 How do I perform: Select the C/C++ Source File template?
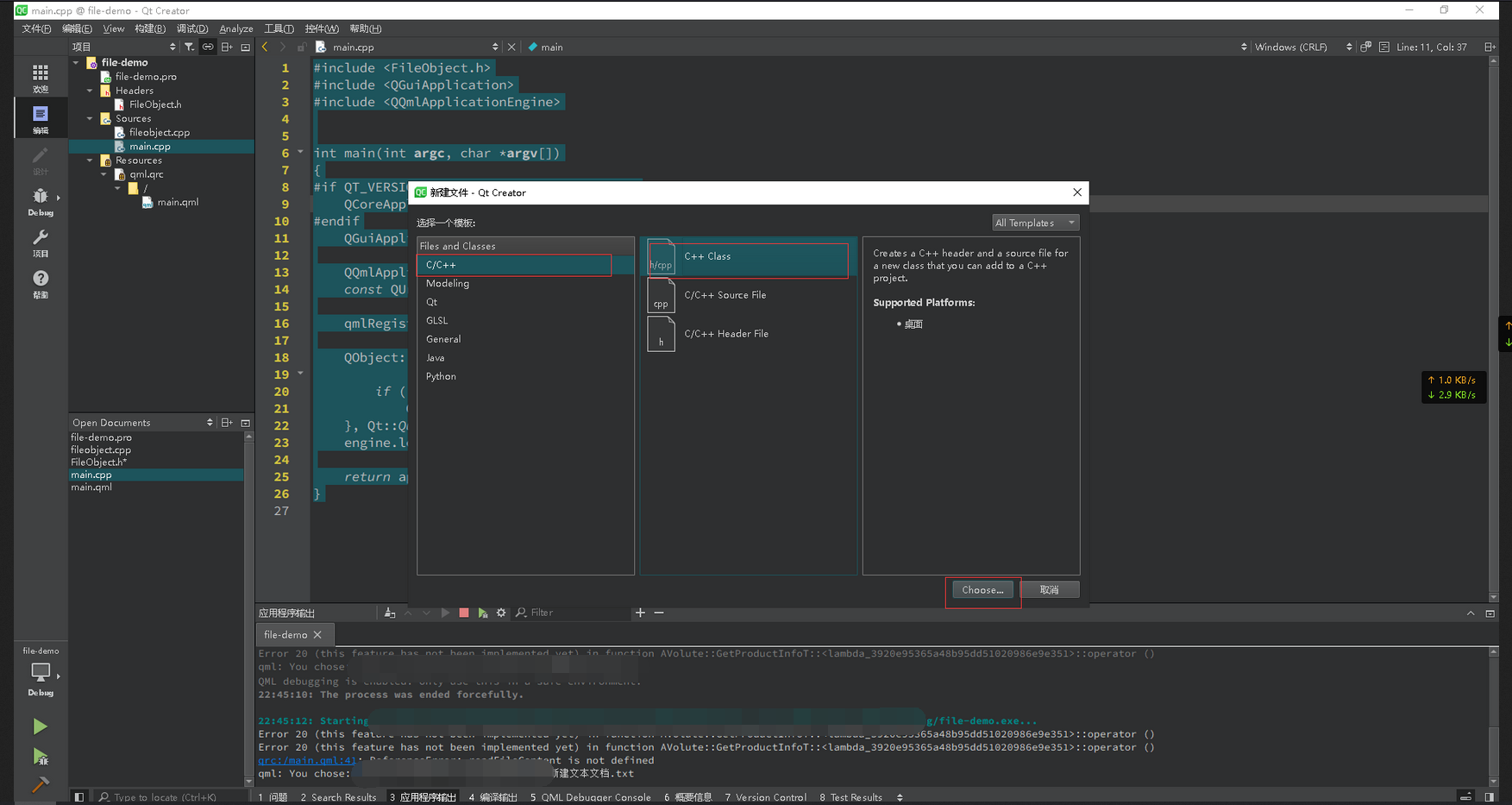tap(748, 295)
